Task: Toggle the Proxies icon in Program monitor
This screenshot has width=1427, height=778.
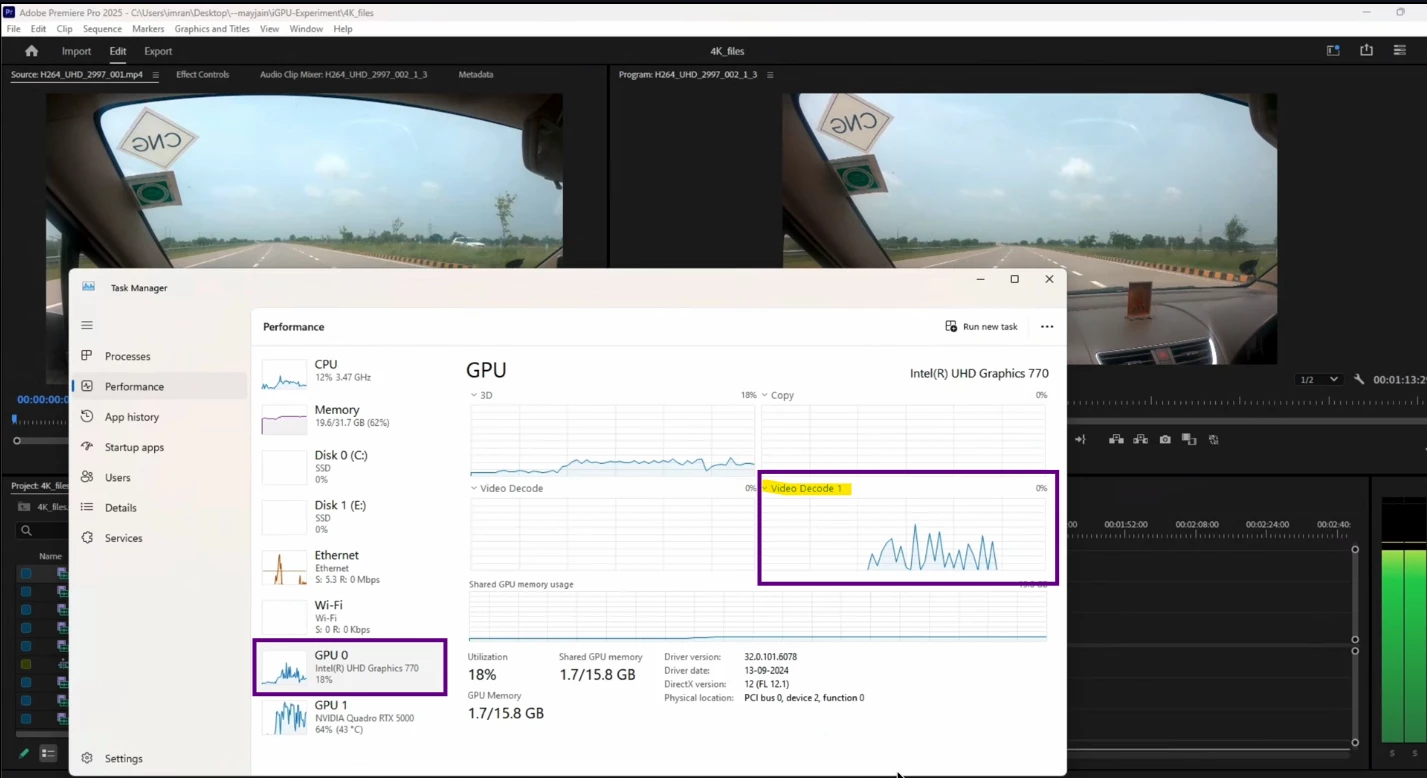Action: coord(1213,440)
